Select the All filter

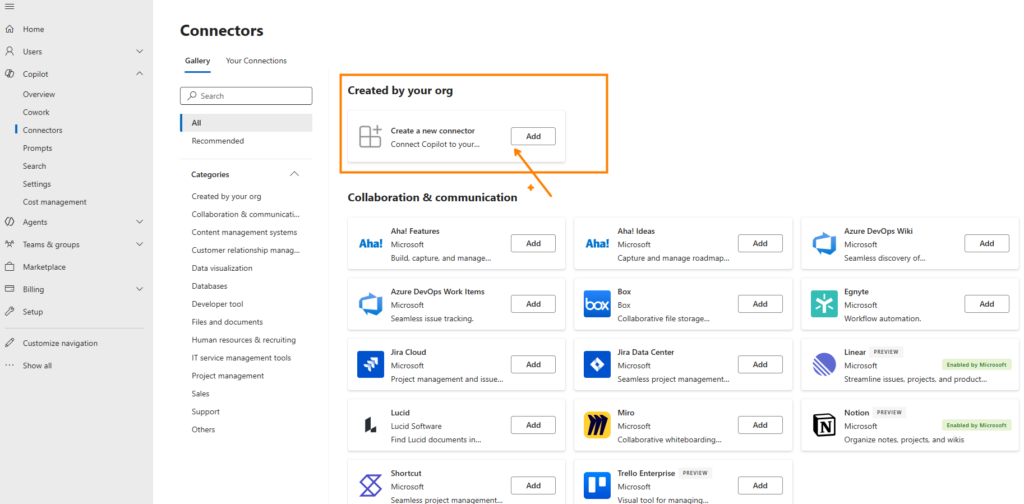[246, 123]
